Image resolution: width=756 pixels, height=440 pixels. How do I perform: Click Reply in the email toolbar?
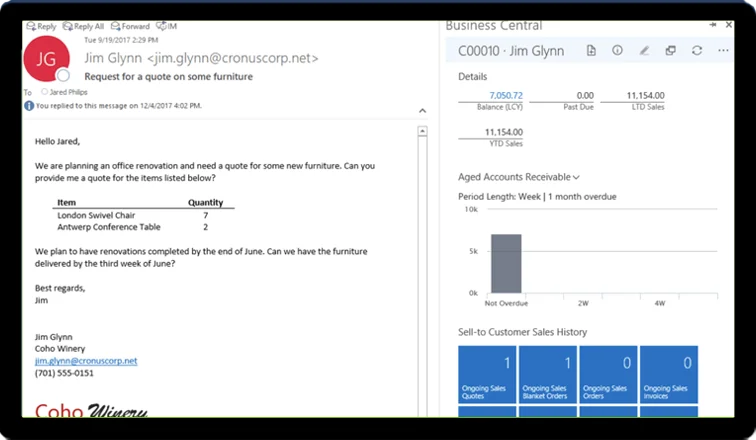[x=42, y=26]
